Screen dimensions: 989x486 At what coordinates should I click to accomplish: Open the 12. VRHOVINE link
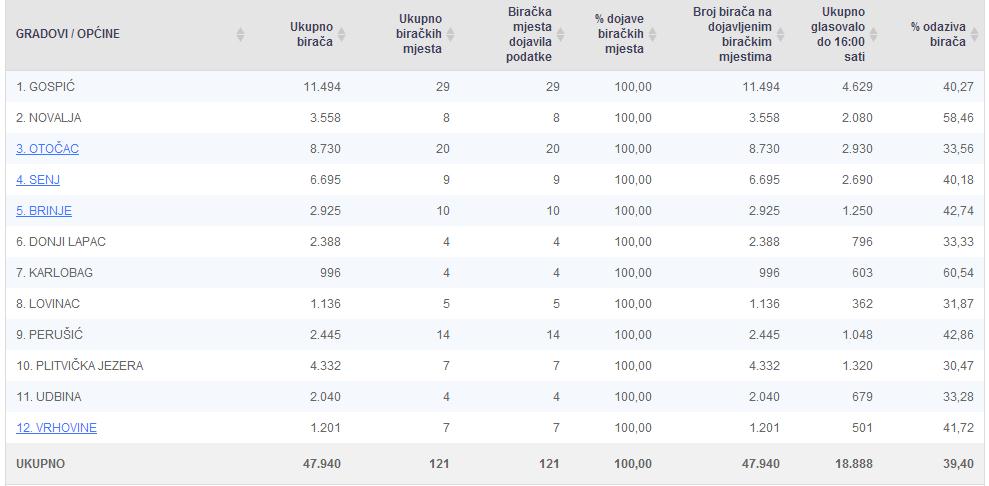(56, 428)
